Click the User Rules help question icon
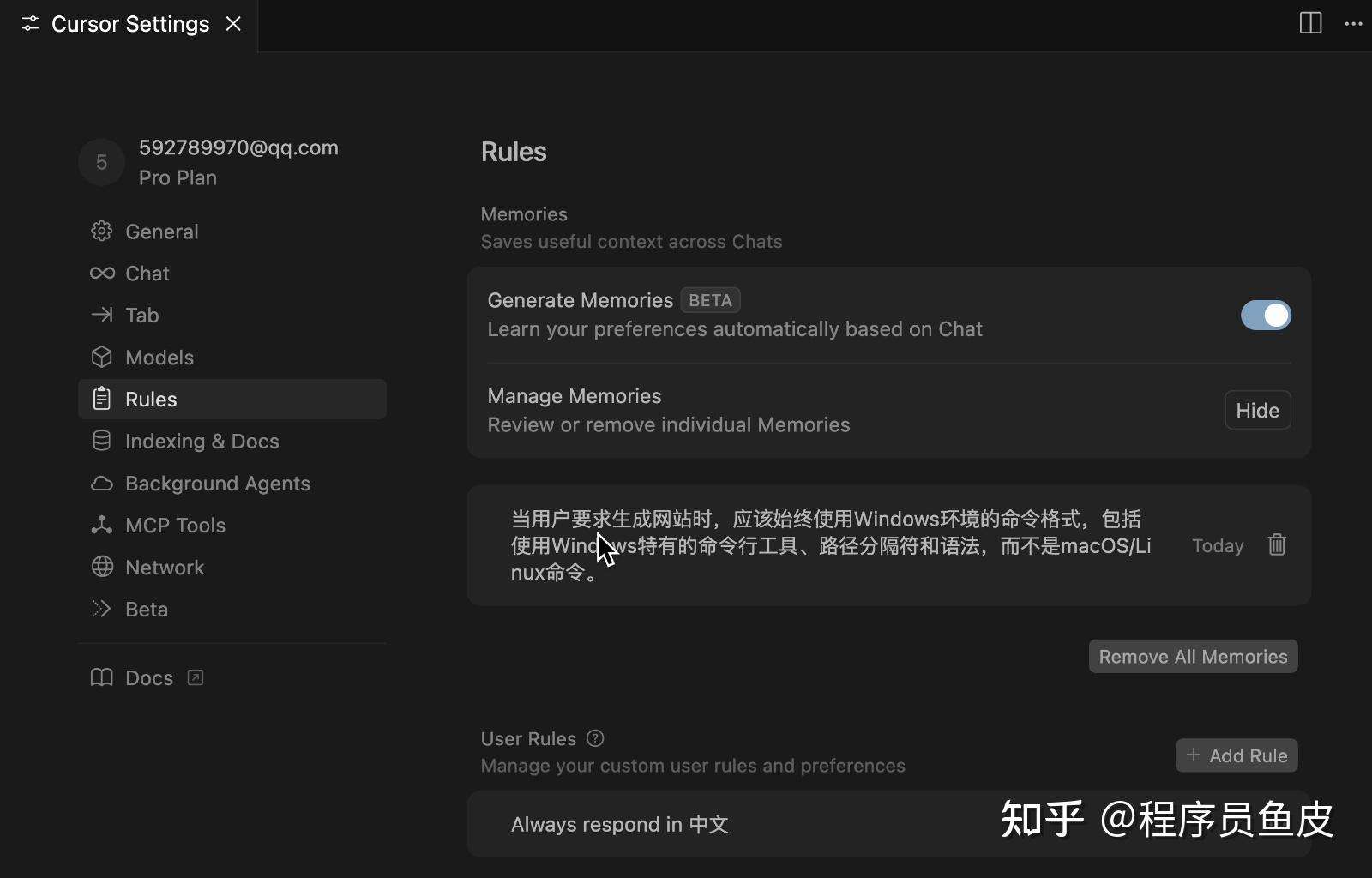The height and width of the screenshot is (878, 1372). (595, 738)
